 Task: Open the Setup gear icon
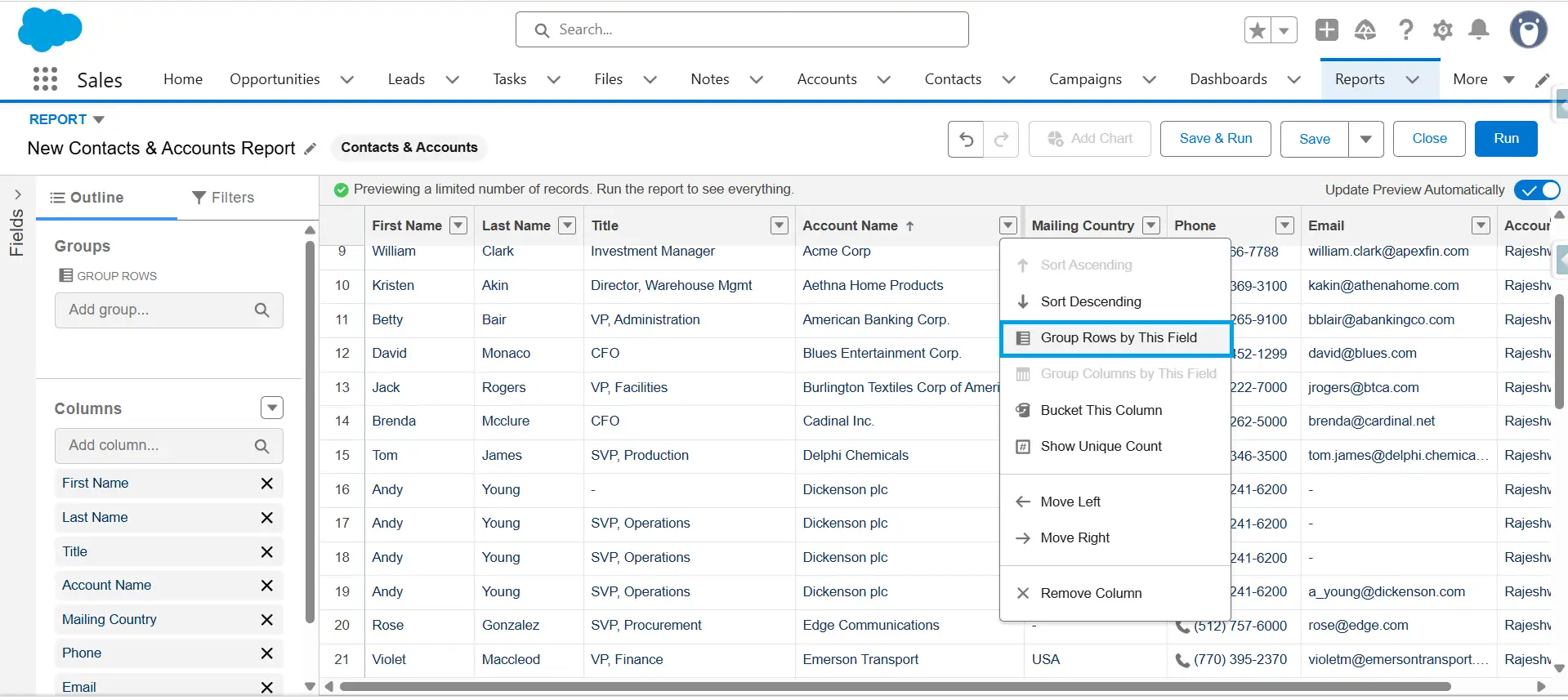(x=1443, y=30)
